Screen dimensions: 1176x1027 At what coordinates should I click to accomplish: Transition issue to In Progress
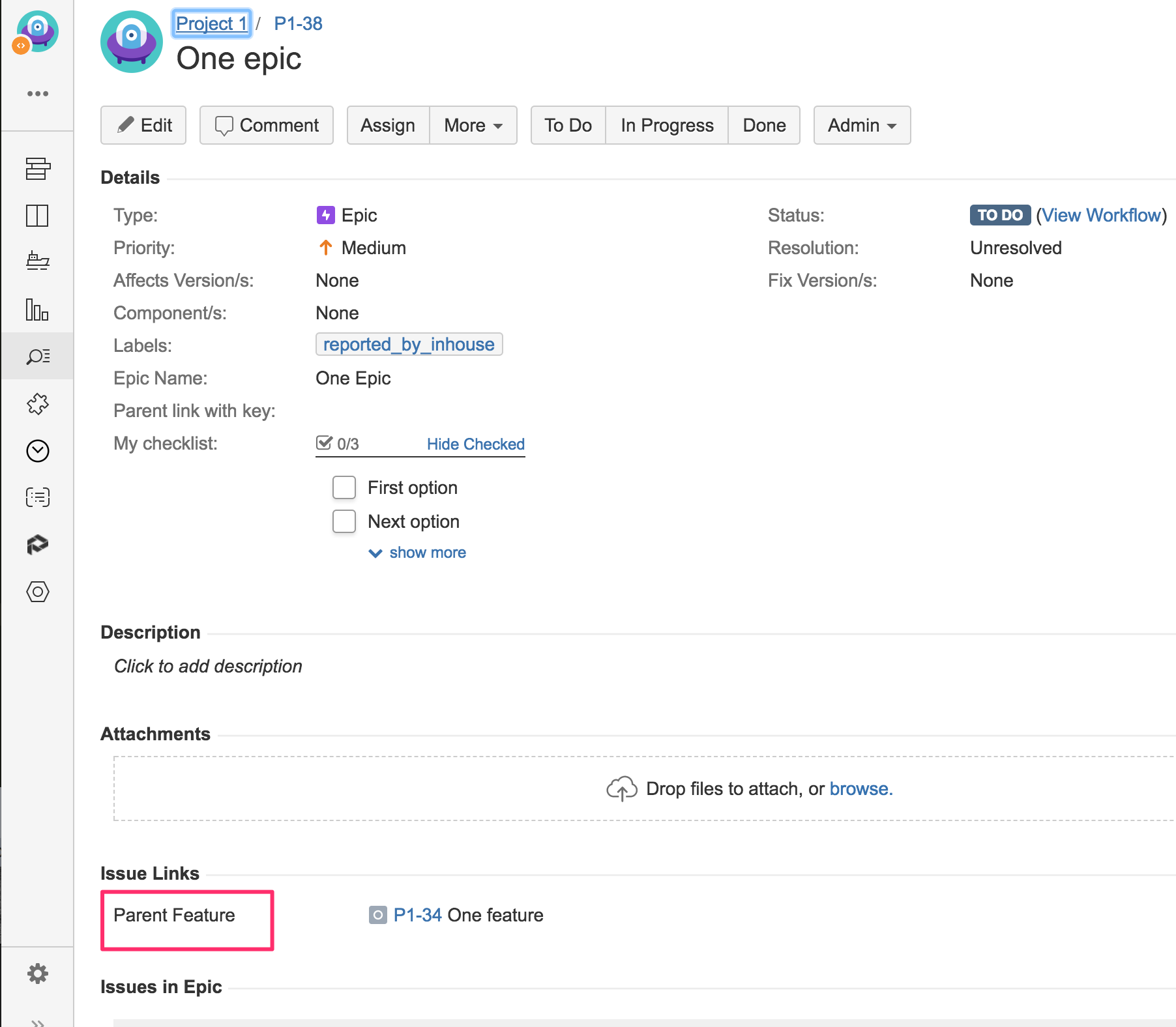tap(667, 125)
